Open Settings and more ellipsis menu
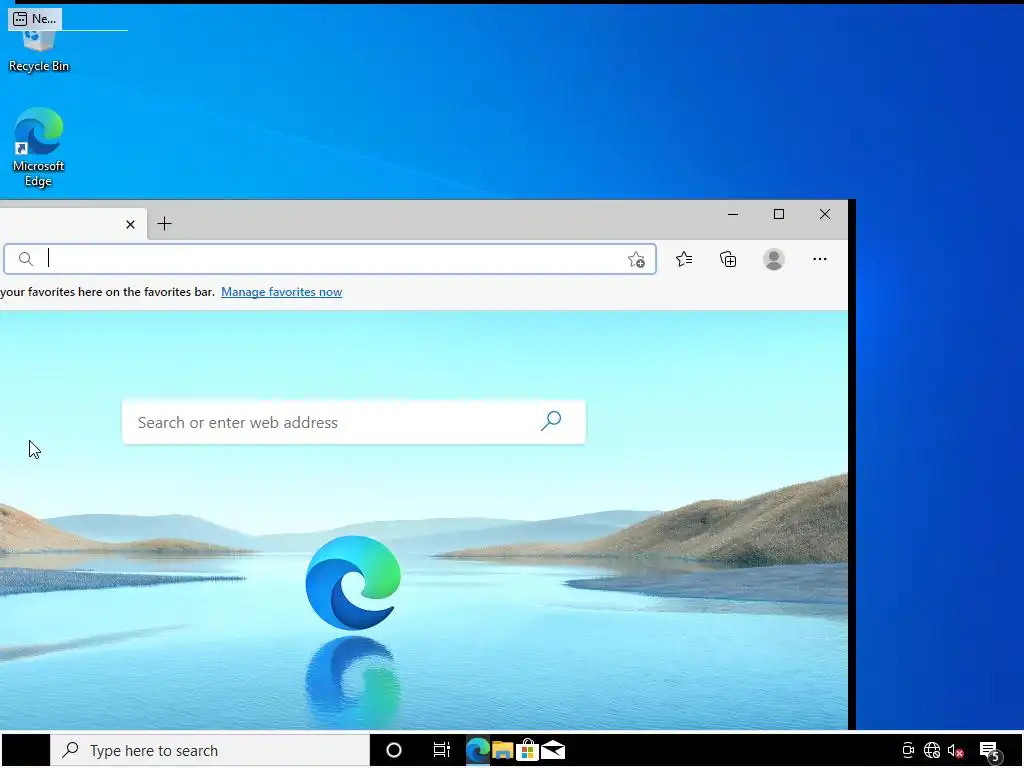The height and width of the screenshot is (768, 1024). (x=820, y=259)
